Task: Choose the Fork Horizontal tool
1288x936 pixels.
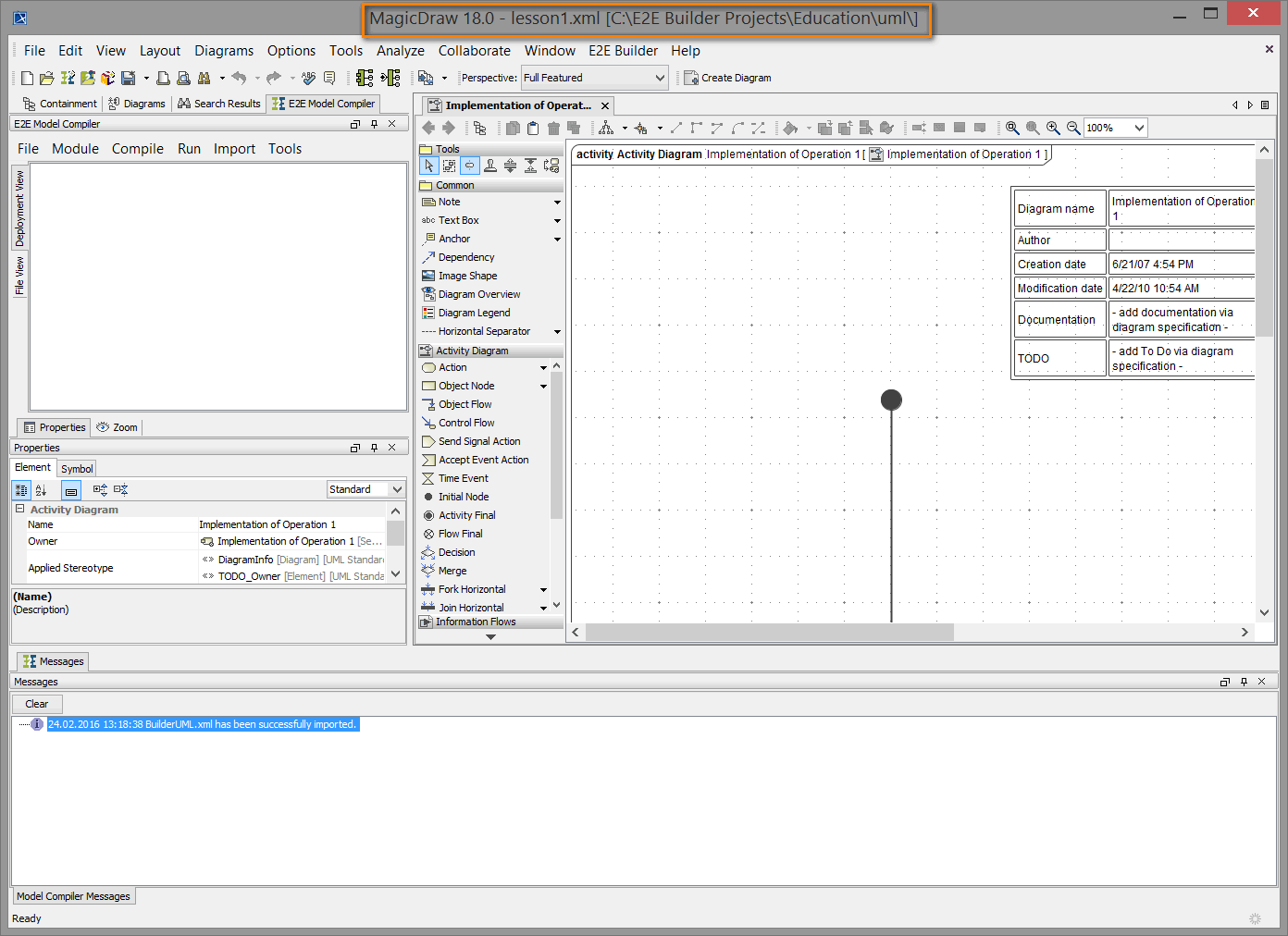Action: (470, 589)
